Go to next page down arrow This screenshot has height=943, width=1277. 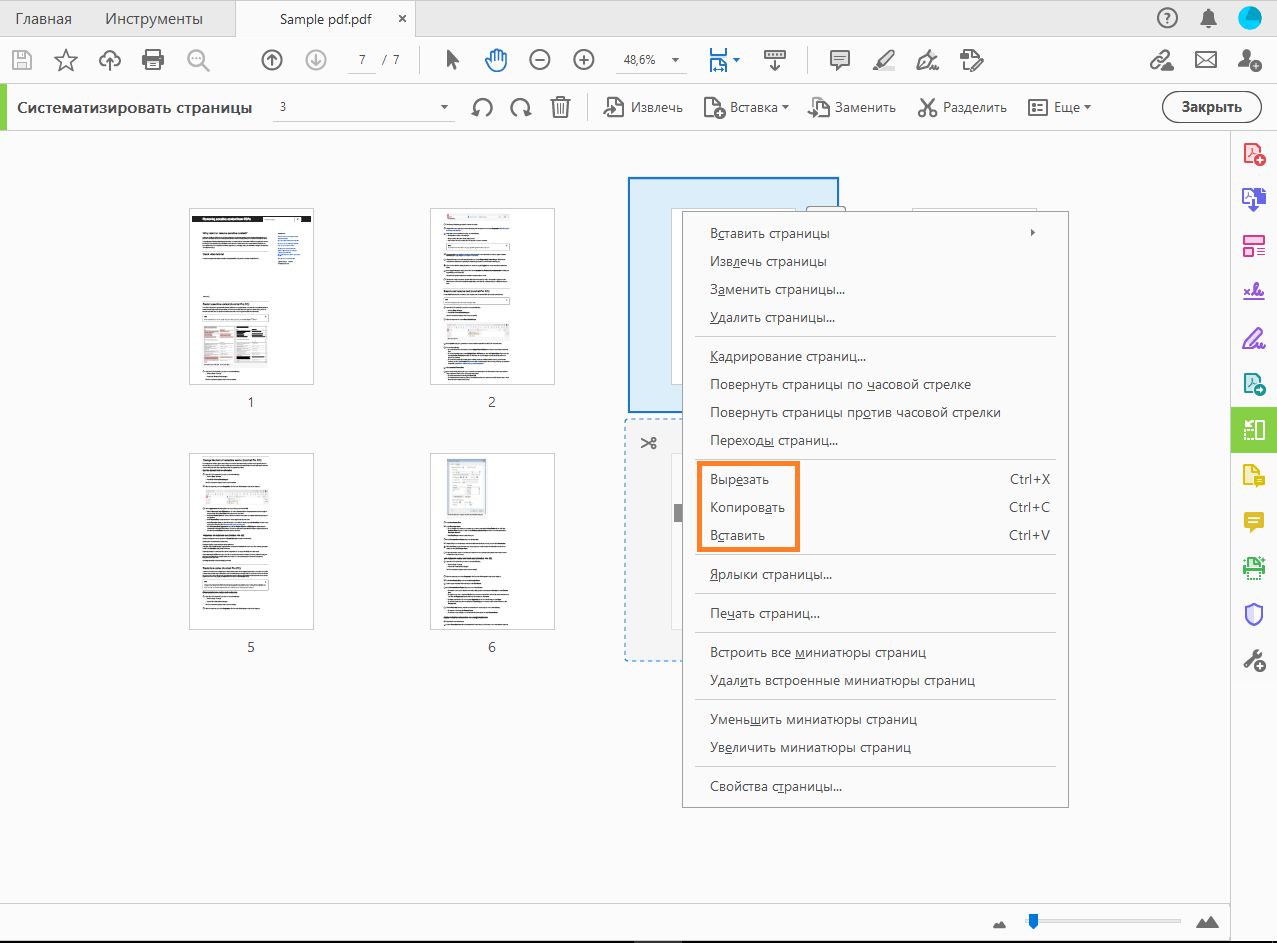pos(316,60)
